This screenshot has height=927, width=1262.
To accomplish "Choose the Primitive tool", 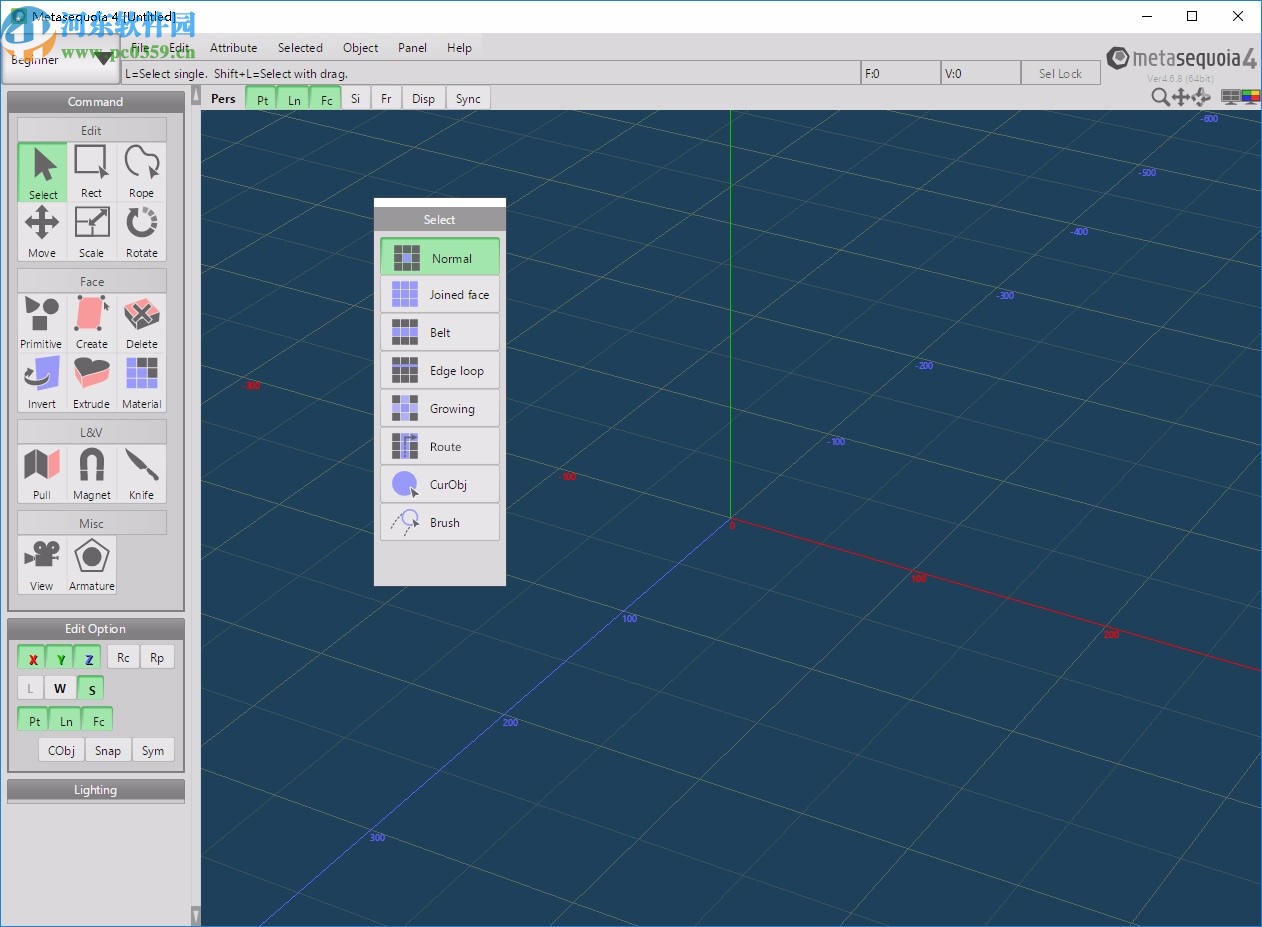I will (41, 322).
